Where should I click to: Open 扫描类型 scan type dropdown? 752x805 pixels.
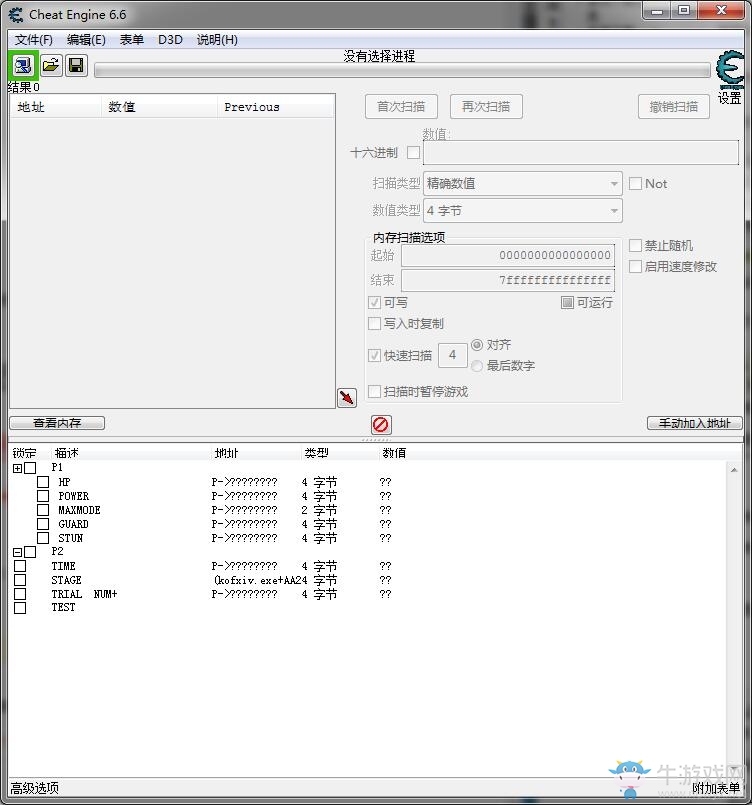pyautogui.click(x=523, y=183)
